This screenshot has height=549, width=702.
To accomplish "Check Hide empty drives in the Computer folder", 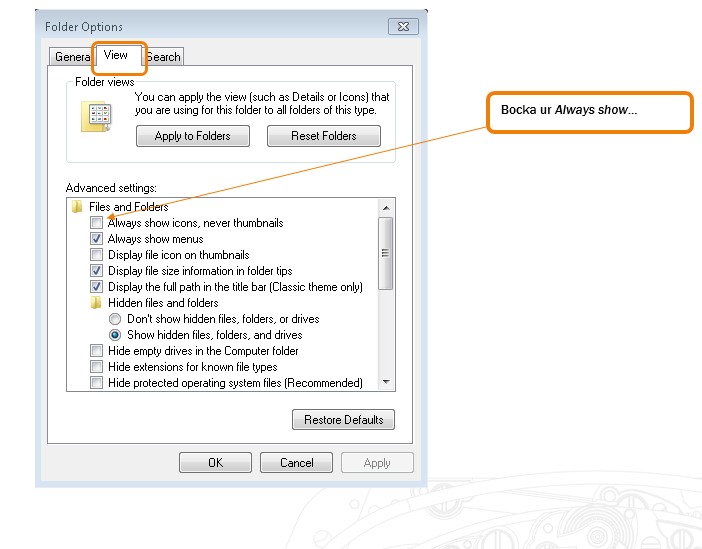I will 97,351.
